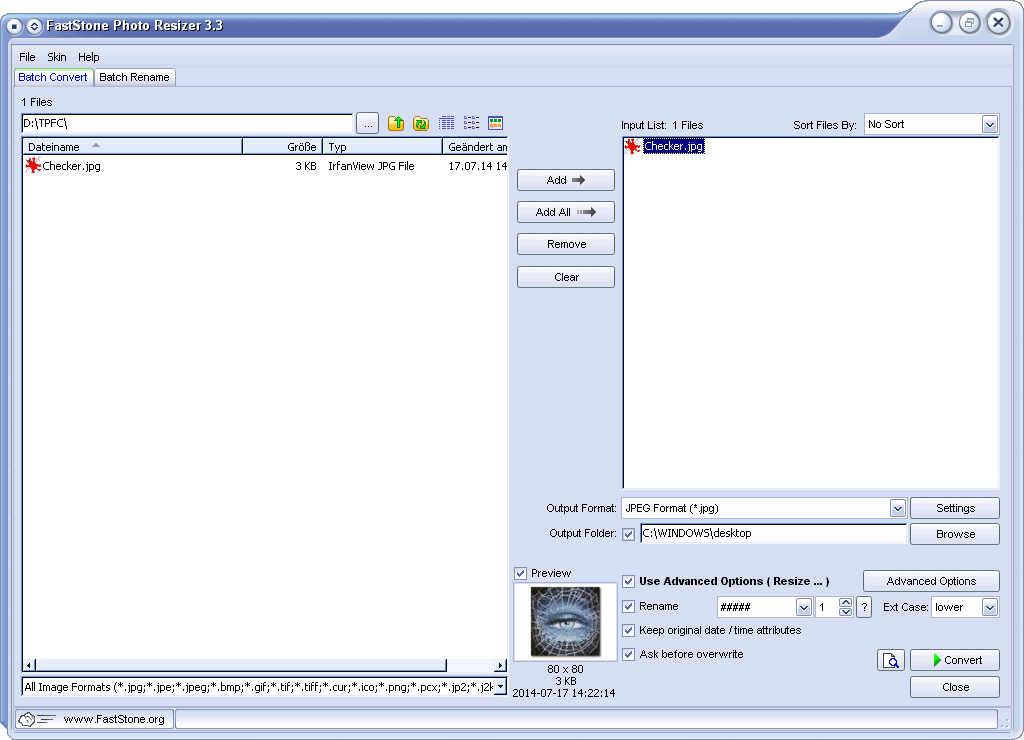The width and height of the screenshot is (1024, 740).
Task: Open www.FastStone.org link in status bar
Action: tap(114, 719)
